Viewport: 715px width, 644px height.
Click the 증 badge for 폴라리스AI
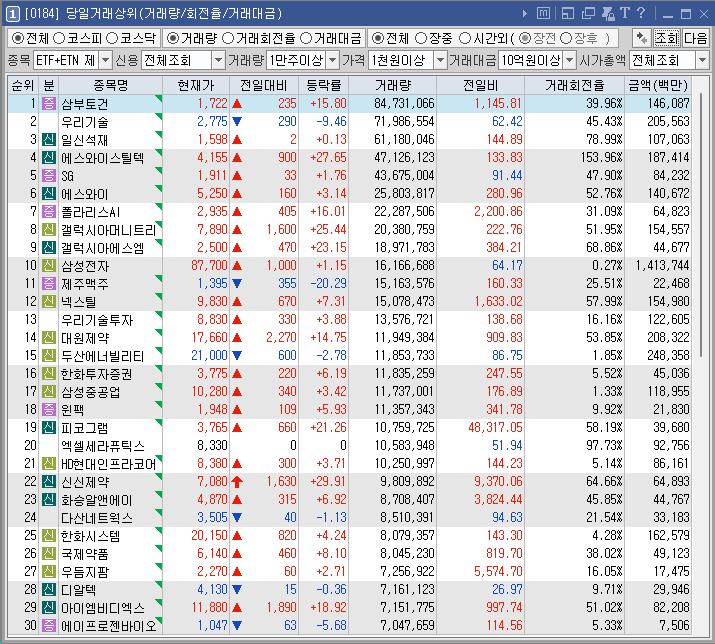click(x=49, y=212)
